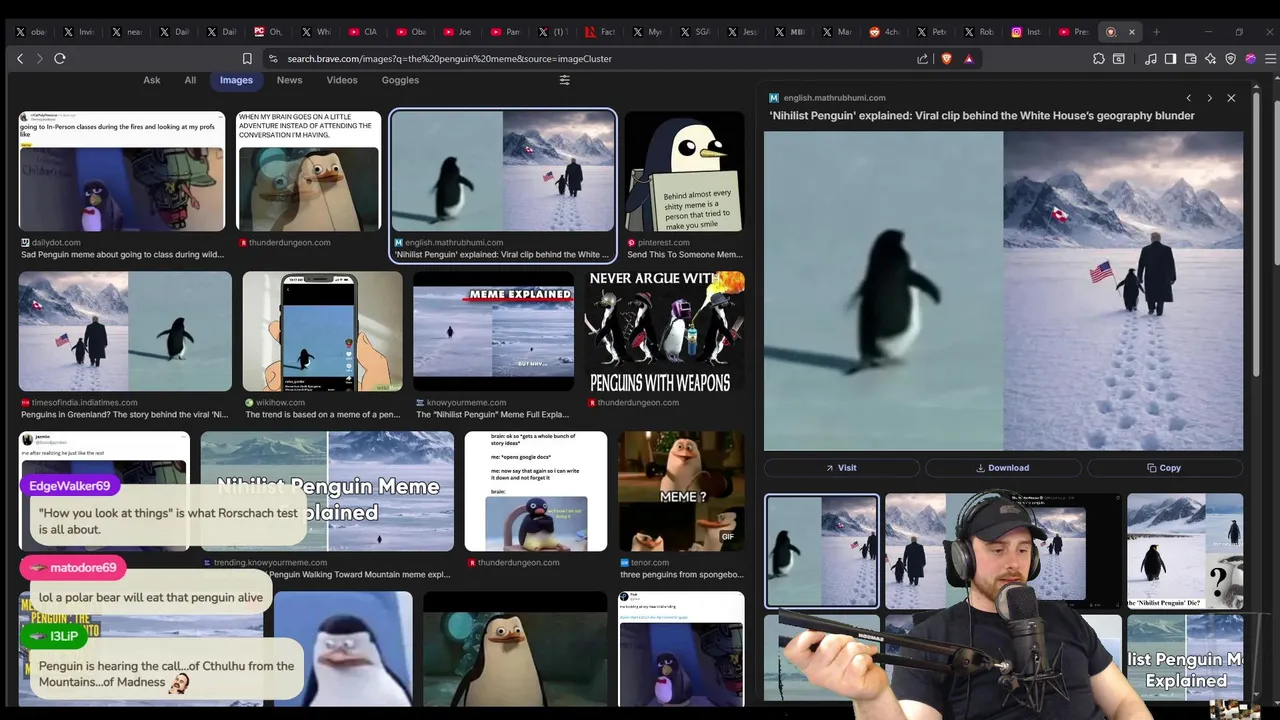Image resolution: width=1280 pixels, height=720 pixels.
Task: Open the pinterest.com 'Behind almost every' penguin image
Action: [x=684, y=171]
